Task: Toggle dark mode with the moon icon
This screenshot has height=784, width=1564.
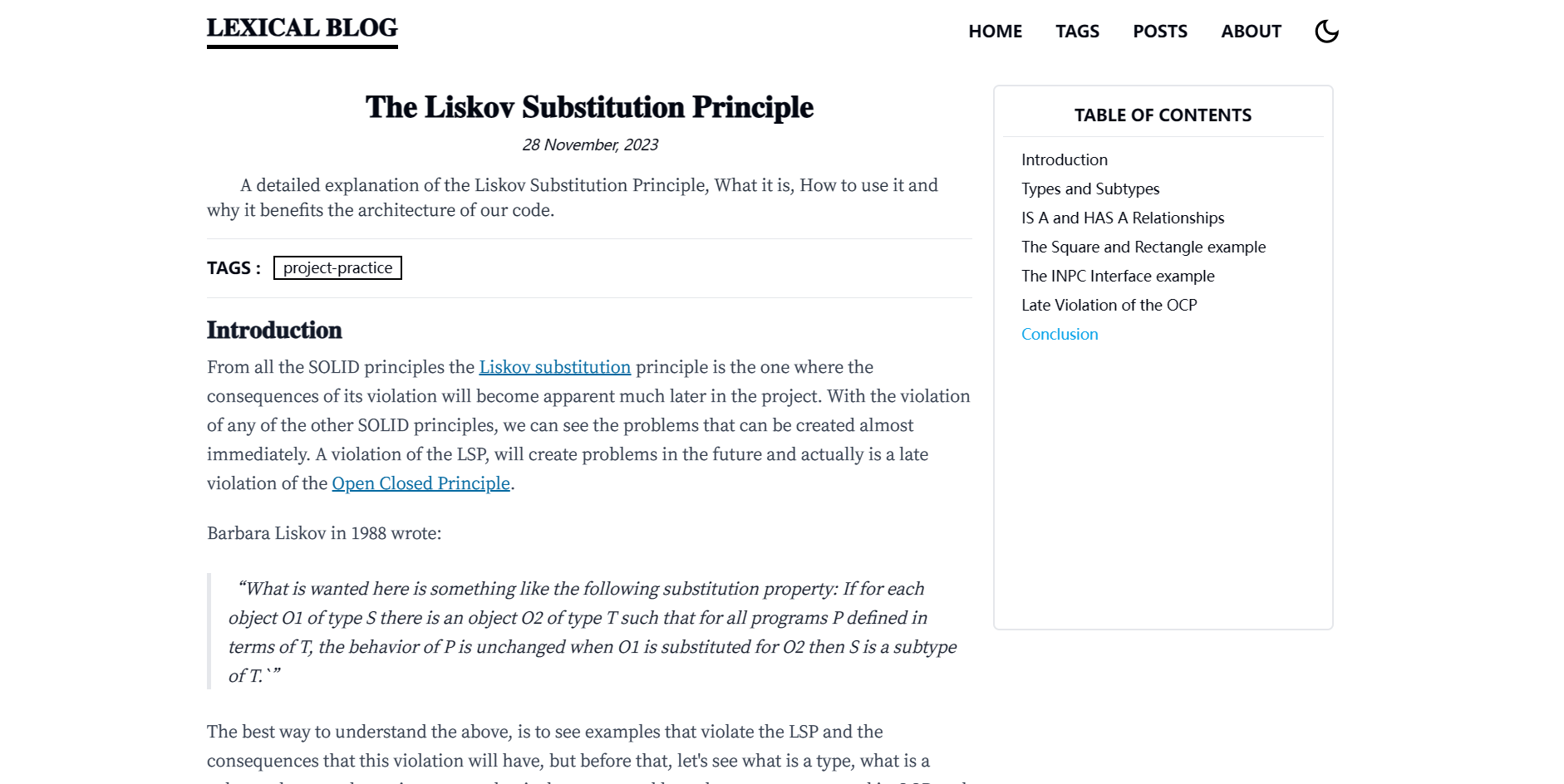Action: [1326, 32]
